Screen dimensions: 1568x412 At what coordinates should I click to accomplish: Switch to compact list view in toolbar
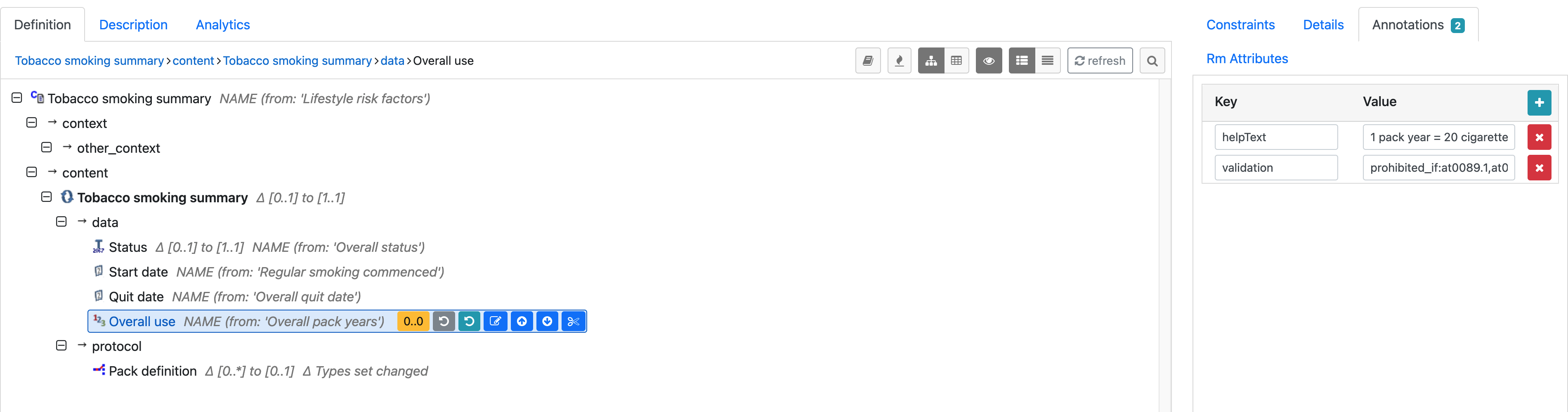tap(1048, 60)
